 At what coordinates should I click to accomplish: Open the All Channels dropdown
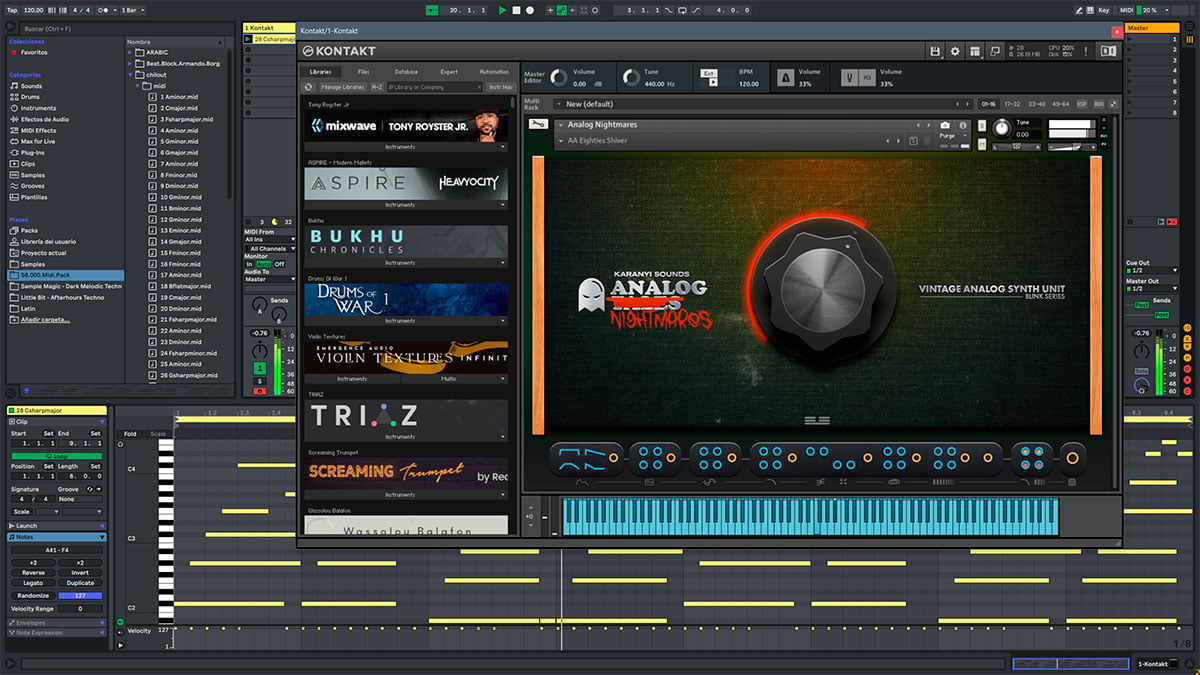(x=268, y=248)
